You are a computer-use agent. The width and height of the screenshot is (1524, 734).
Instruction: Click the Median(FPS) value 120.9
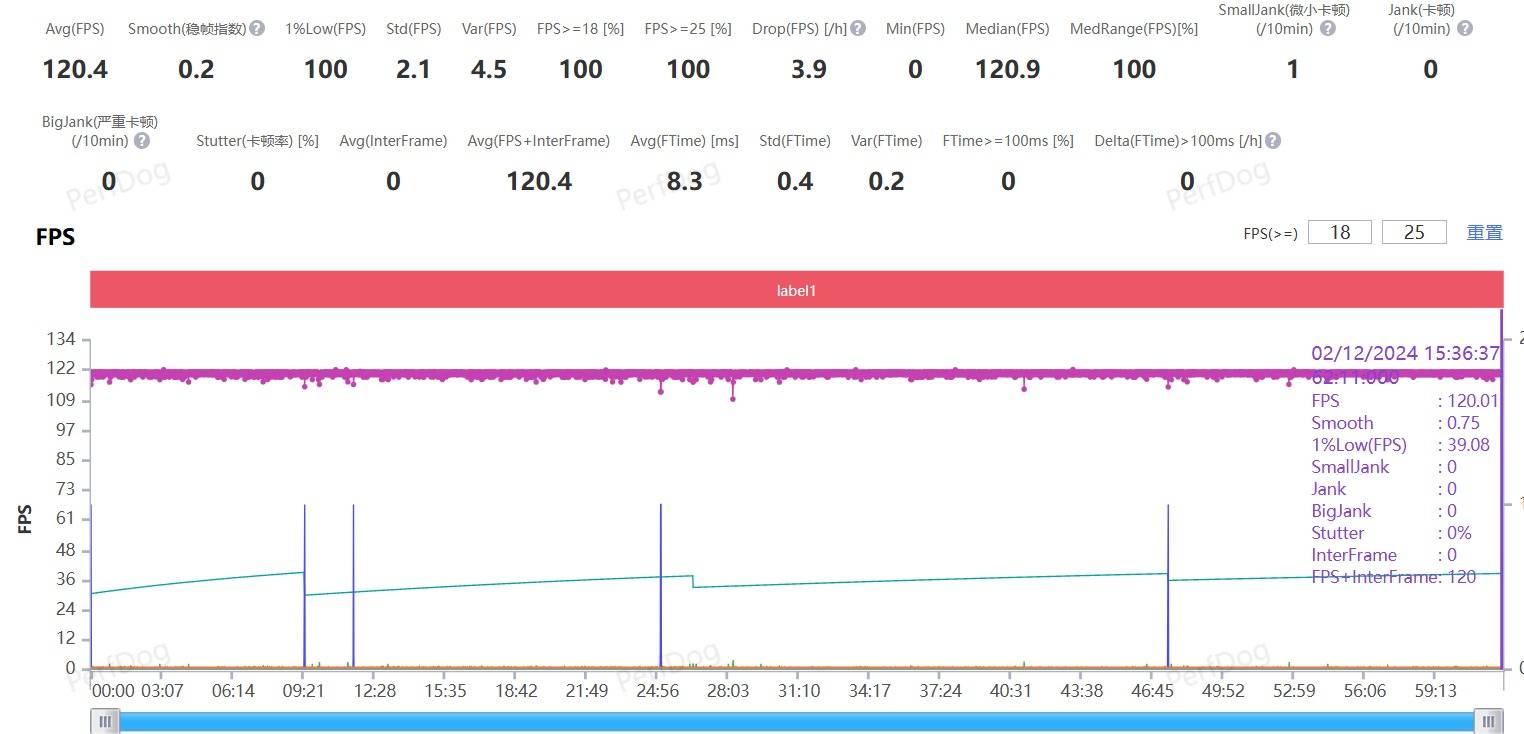point(1007,69)
